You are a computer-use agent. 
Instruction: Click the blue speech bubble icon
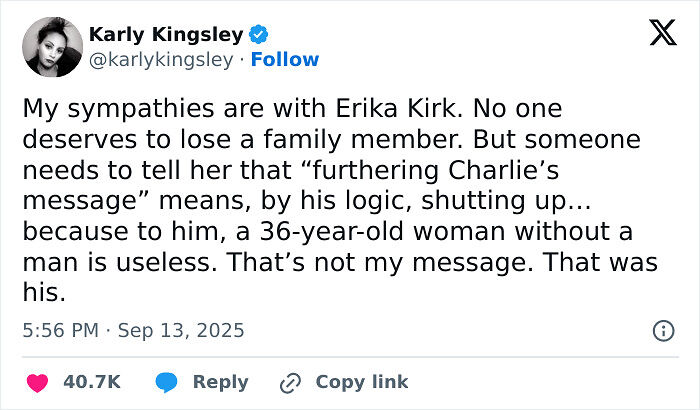click(168, 382)
